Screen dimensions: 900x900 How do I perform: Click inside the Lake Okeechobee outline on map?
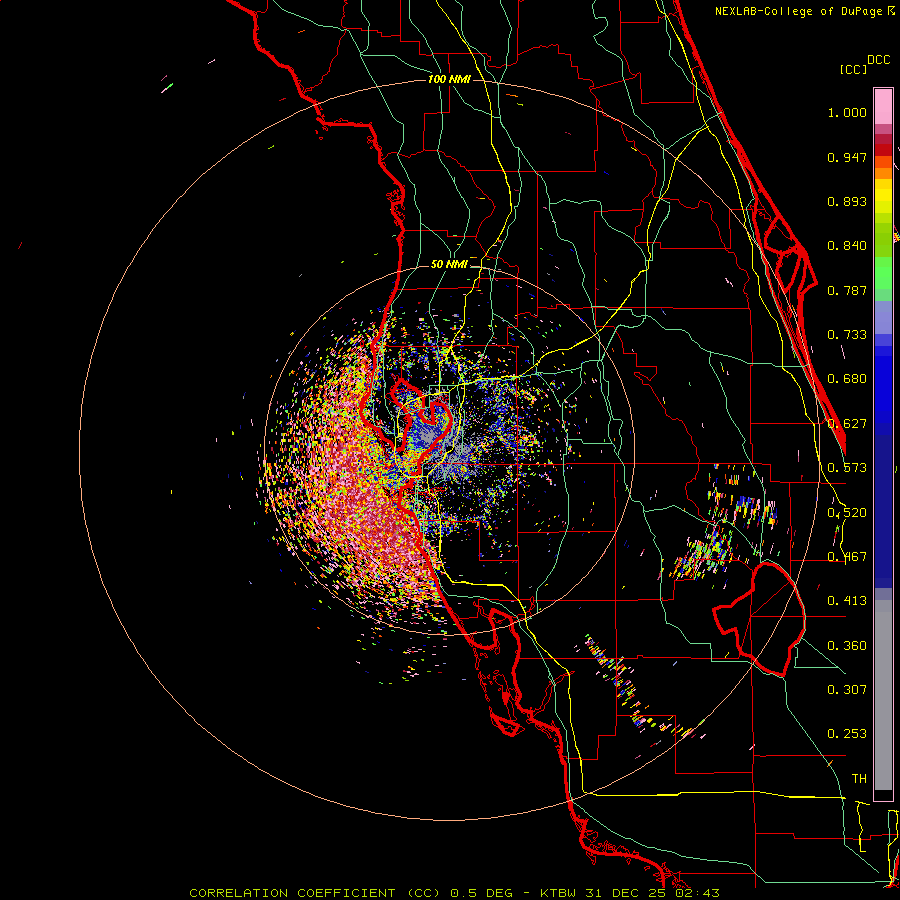(x=769, y=620)
